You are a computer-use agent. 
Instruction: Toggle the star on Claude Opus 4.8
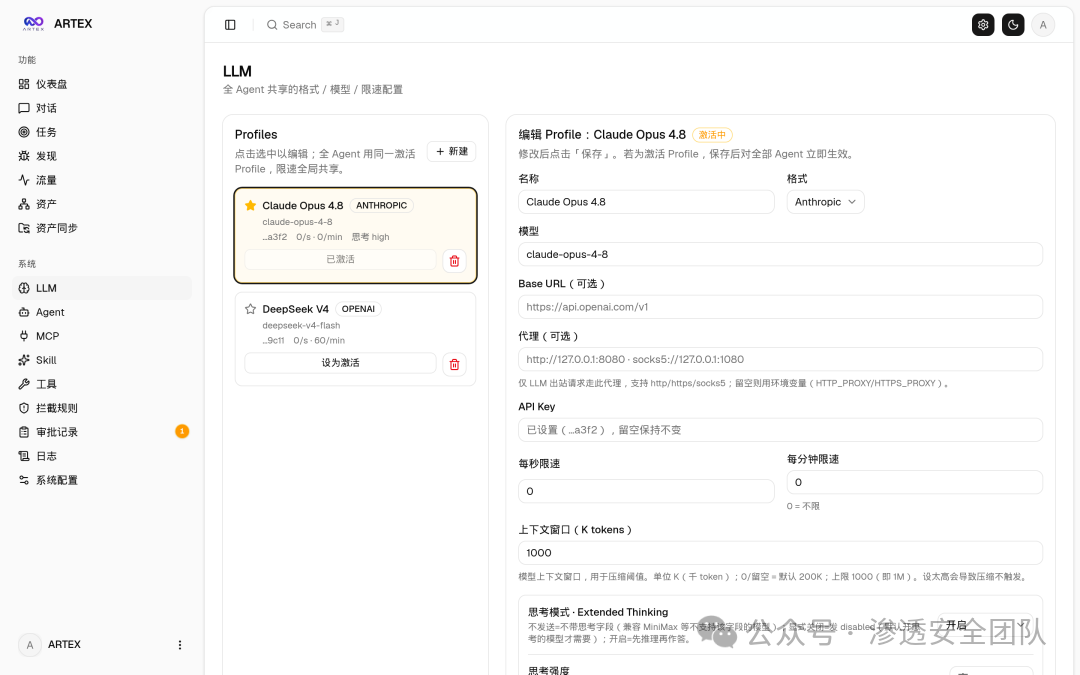(250, 205)
